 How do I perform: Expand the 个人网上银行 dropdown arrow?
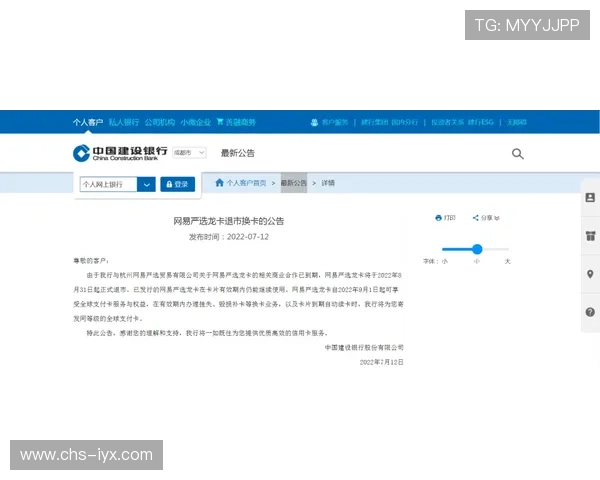[146, 184]
